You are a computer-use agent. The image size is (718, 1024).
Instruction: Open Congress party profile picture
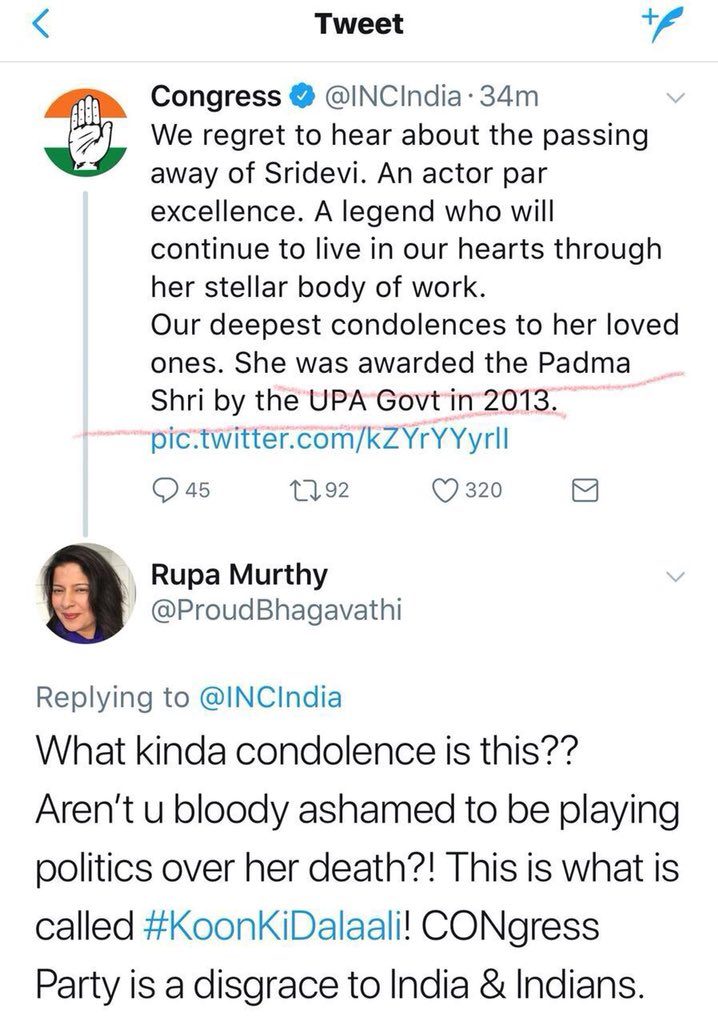86,133
